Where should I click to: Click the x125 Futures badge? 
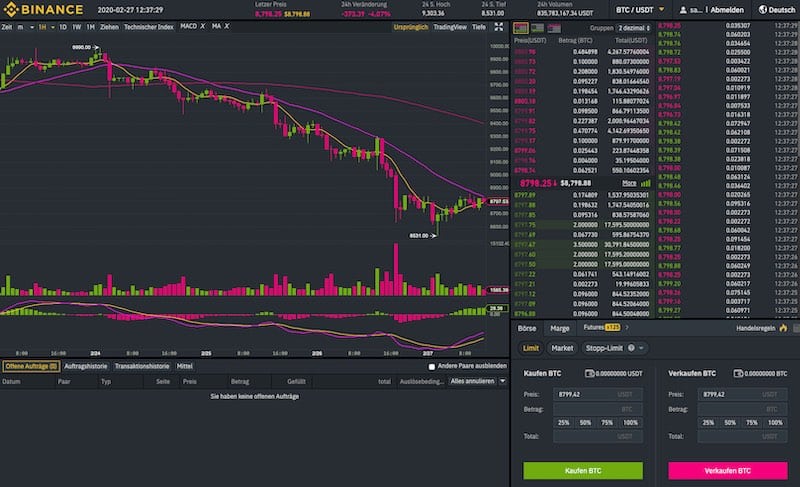[x=612, y=327]
